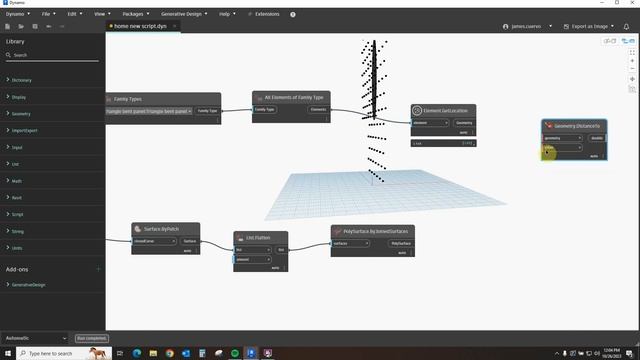Click the Family Types node icon
Viewport: 640px width, 360px height.
(109, 99)
